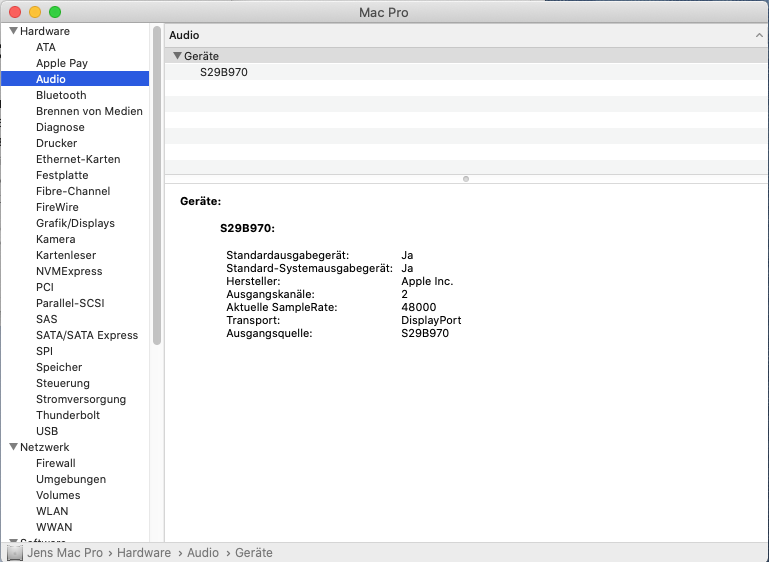
Task: Select Diagnose in the sidebar
Action: tap(60, 127)
